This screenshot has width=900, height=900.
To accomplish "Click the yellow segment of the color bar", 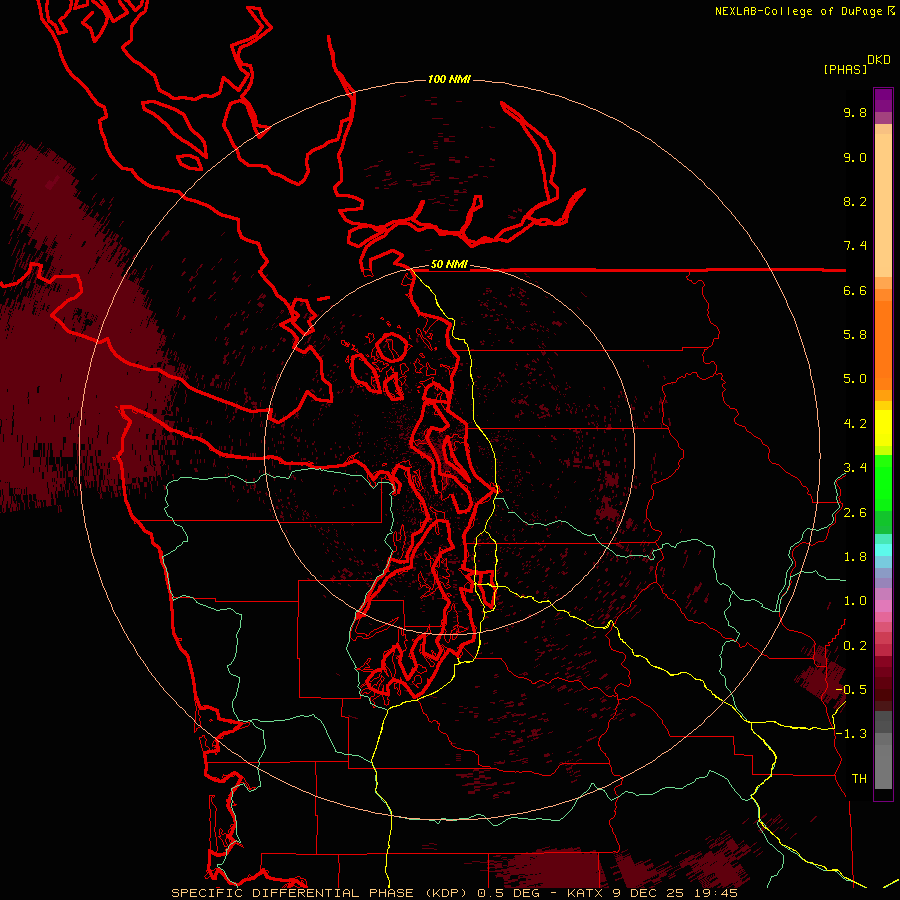I will click(883, 428).
